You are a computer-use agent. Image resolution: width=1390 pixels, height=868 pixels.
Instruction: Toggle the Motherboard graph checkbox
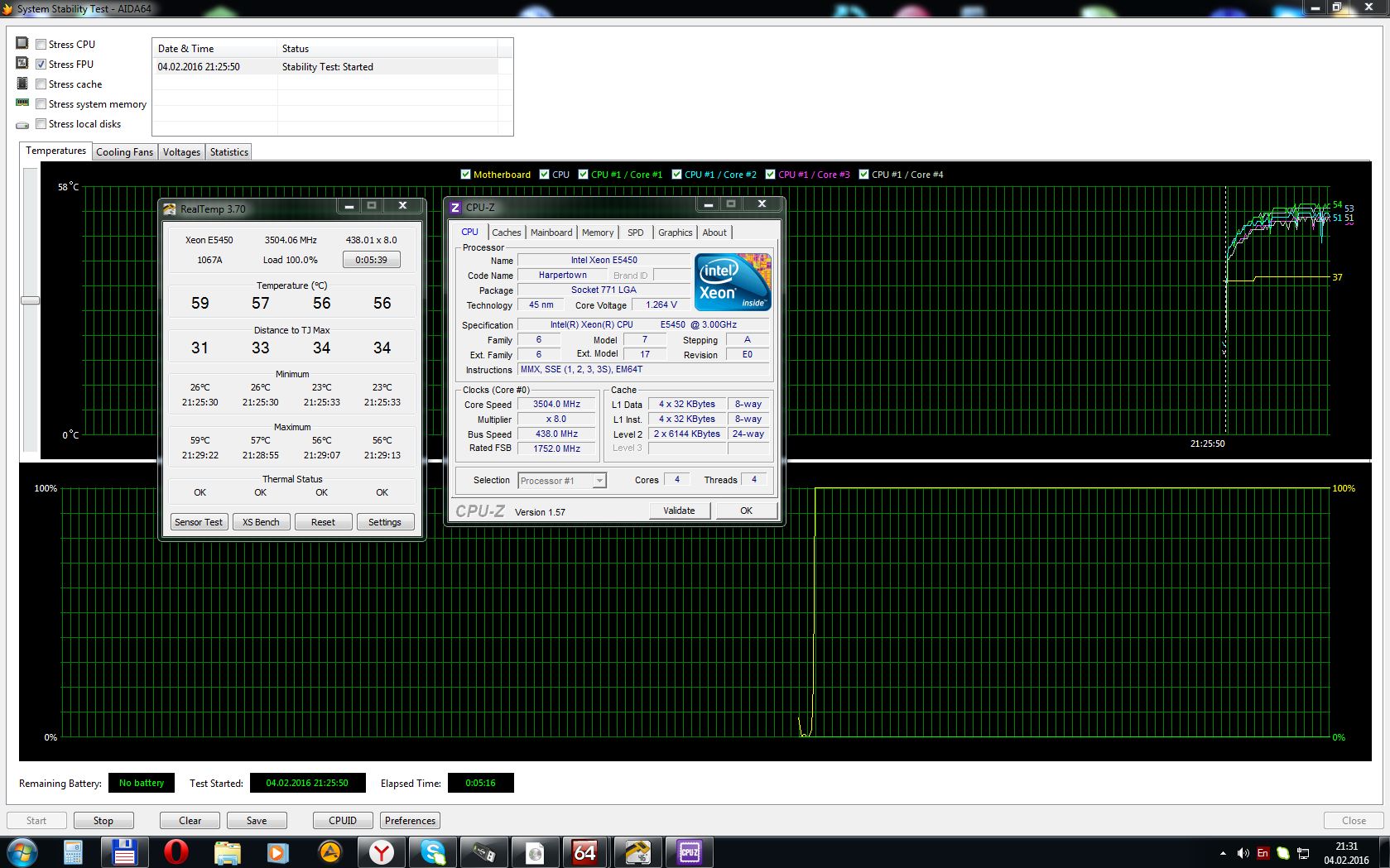[x=465, y=175]
